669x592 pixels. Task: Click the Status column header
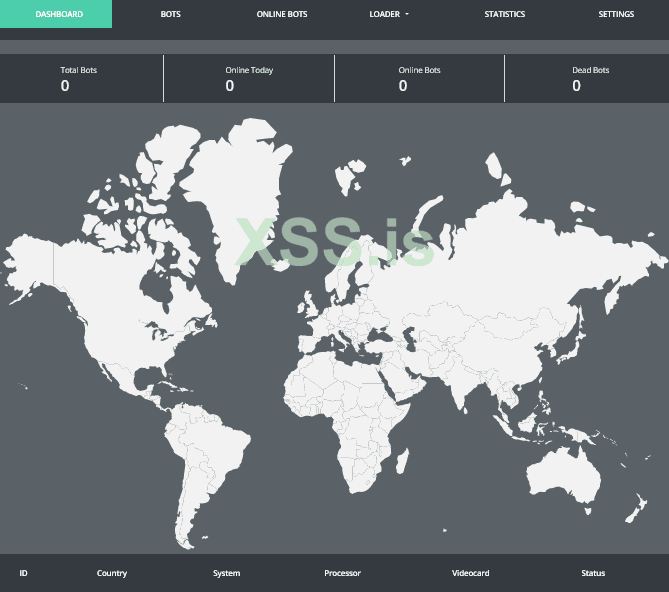coord(593,573)
